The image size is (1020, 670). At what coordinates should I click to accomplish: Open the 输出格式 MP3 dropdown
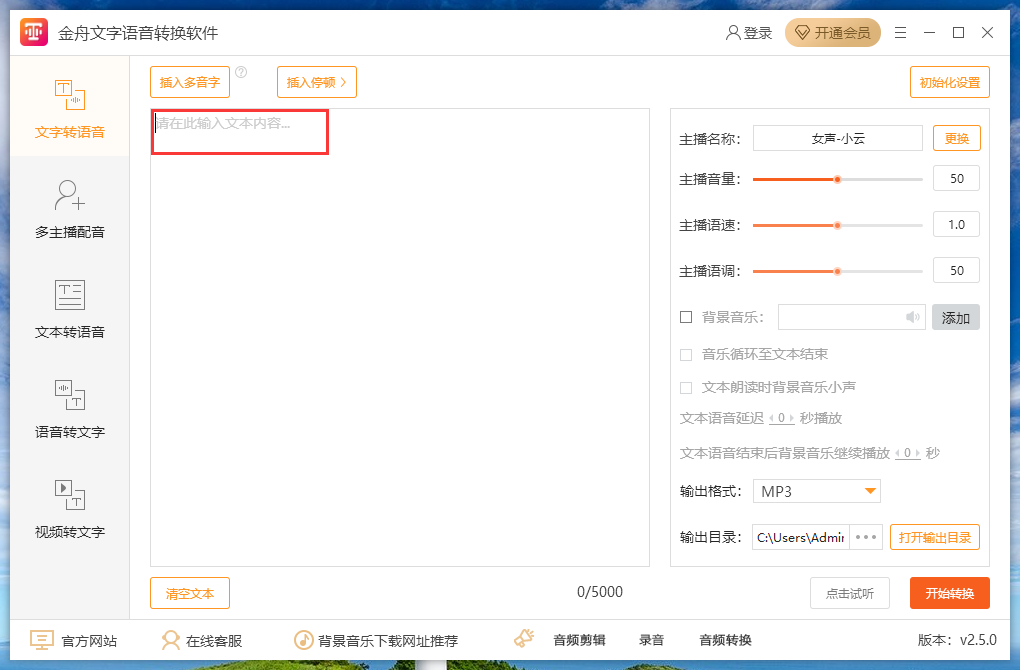[817, 491]
